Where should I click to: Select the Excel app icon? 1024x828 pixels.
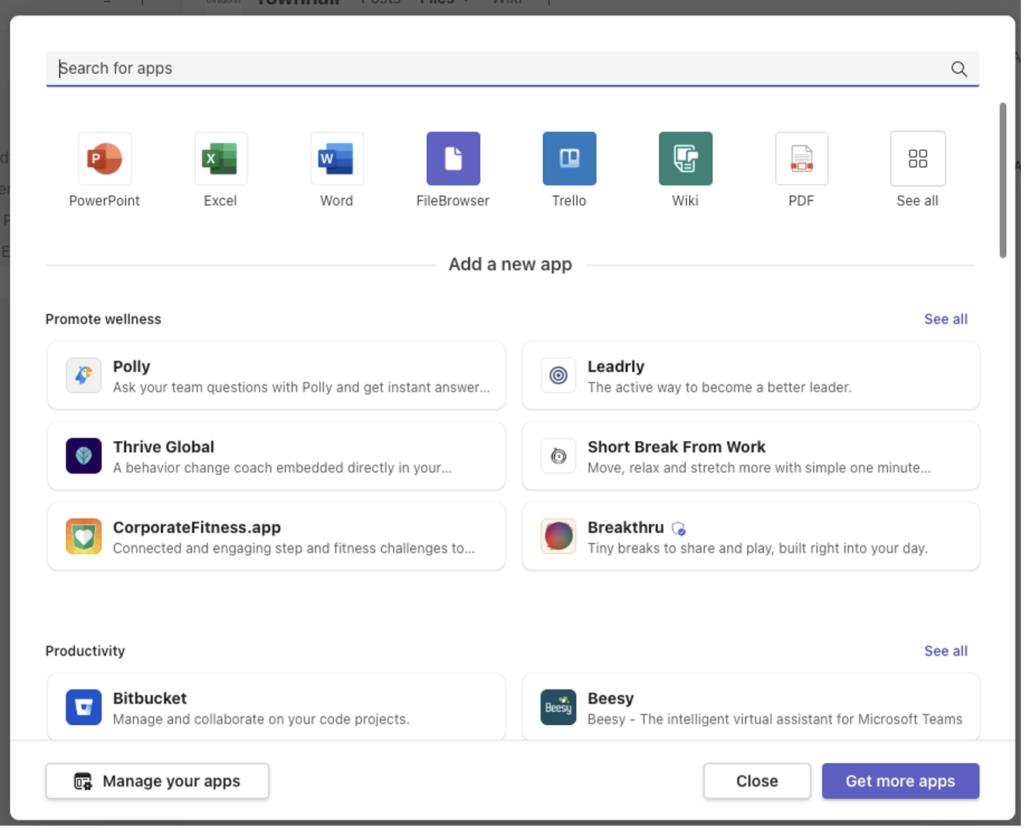221,159
